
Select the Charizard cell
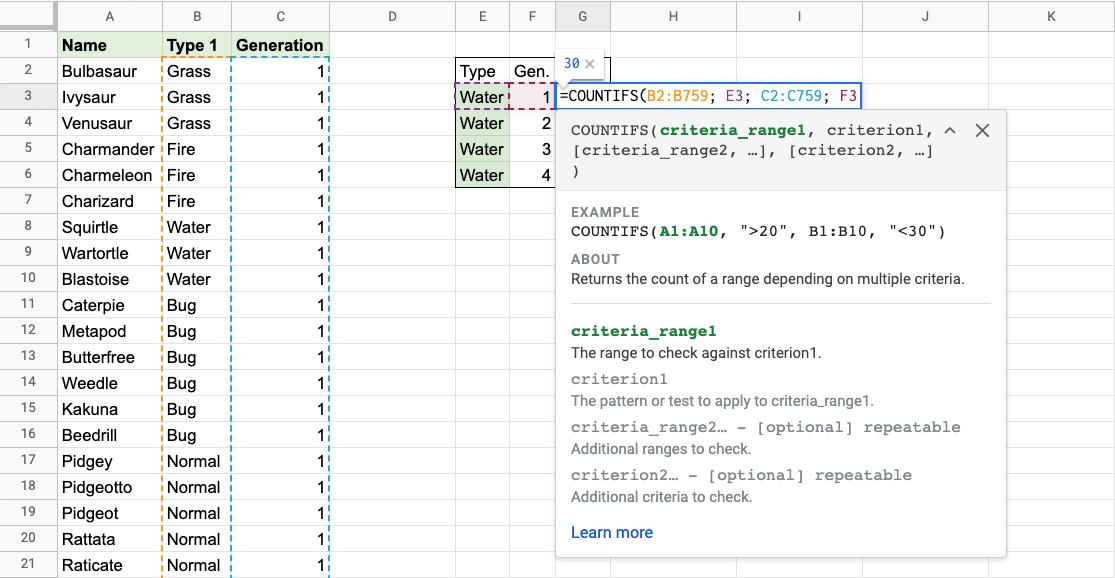pyautogui.click(x=109, y=201)
